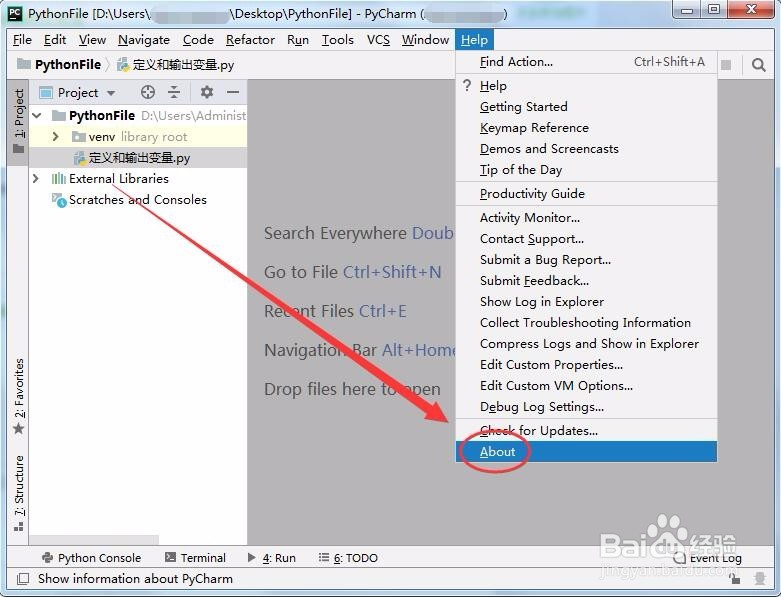Toggle the 7: Structure side tab

[18, 493]
